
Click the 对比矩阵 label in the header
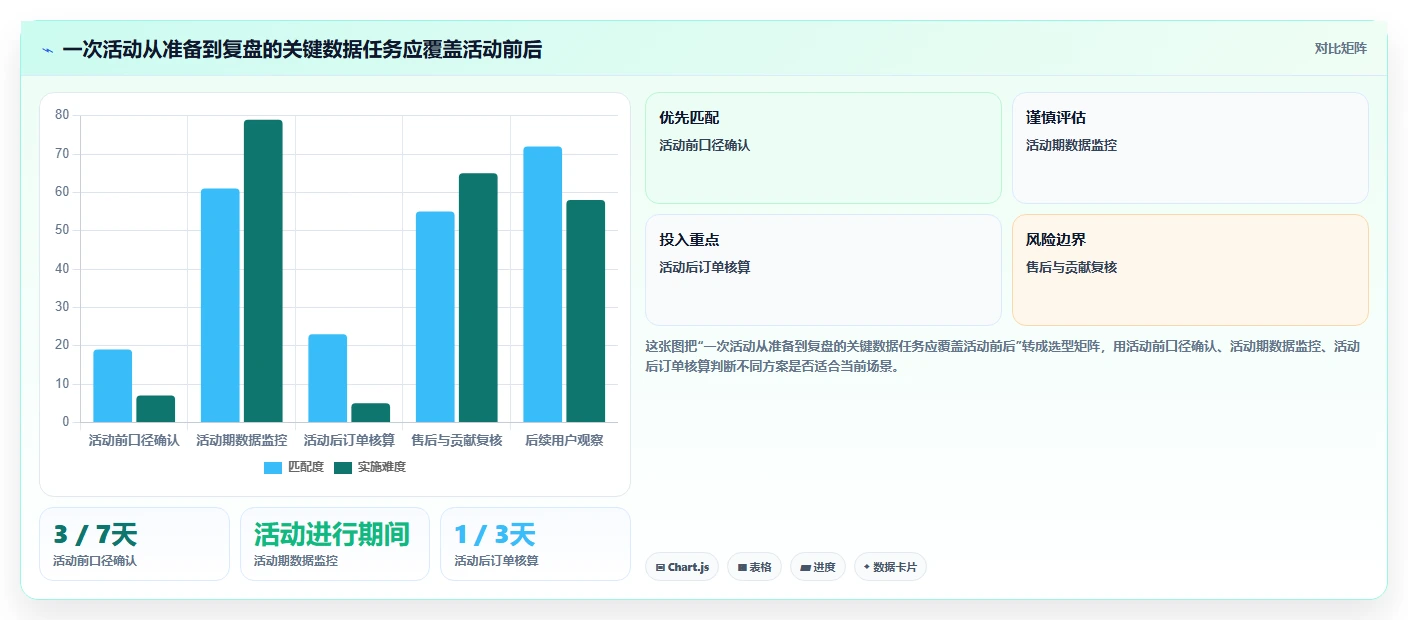1340,48
